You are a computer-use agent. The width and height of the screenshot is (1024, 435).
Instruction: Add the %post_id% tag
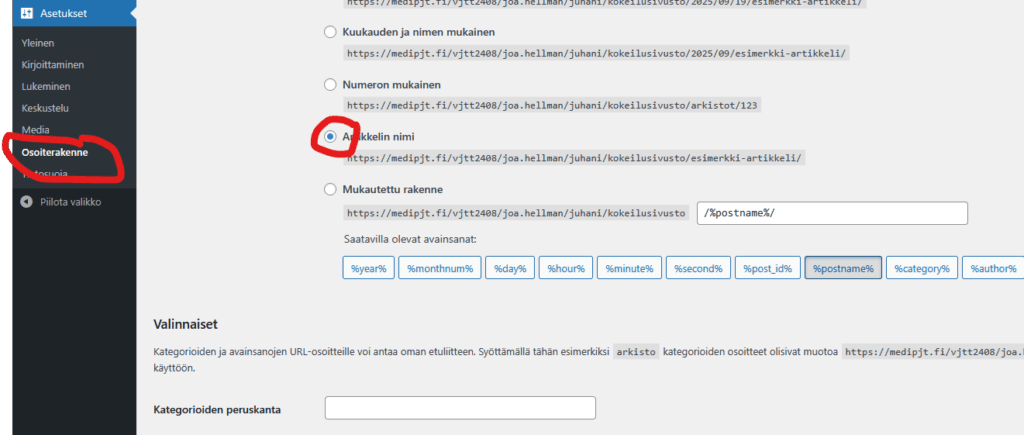coord(767,268)
